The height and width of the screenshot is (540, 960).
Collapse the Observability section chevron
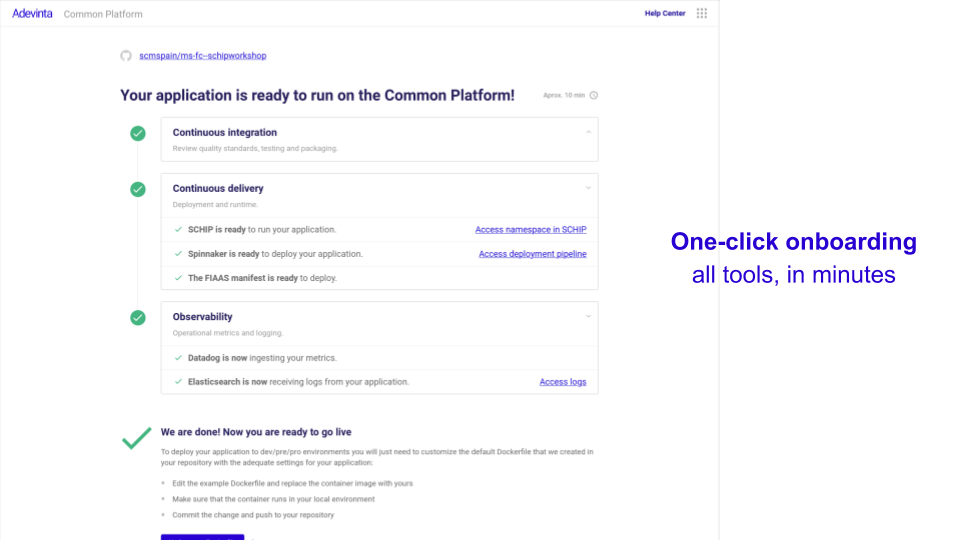(x=588, y=317)
